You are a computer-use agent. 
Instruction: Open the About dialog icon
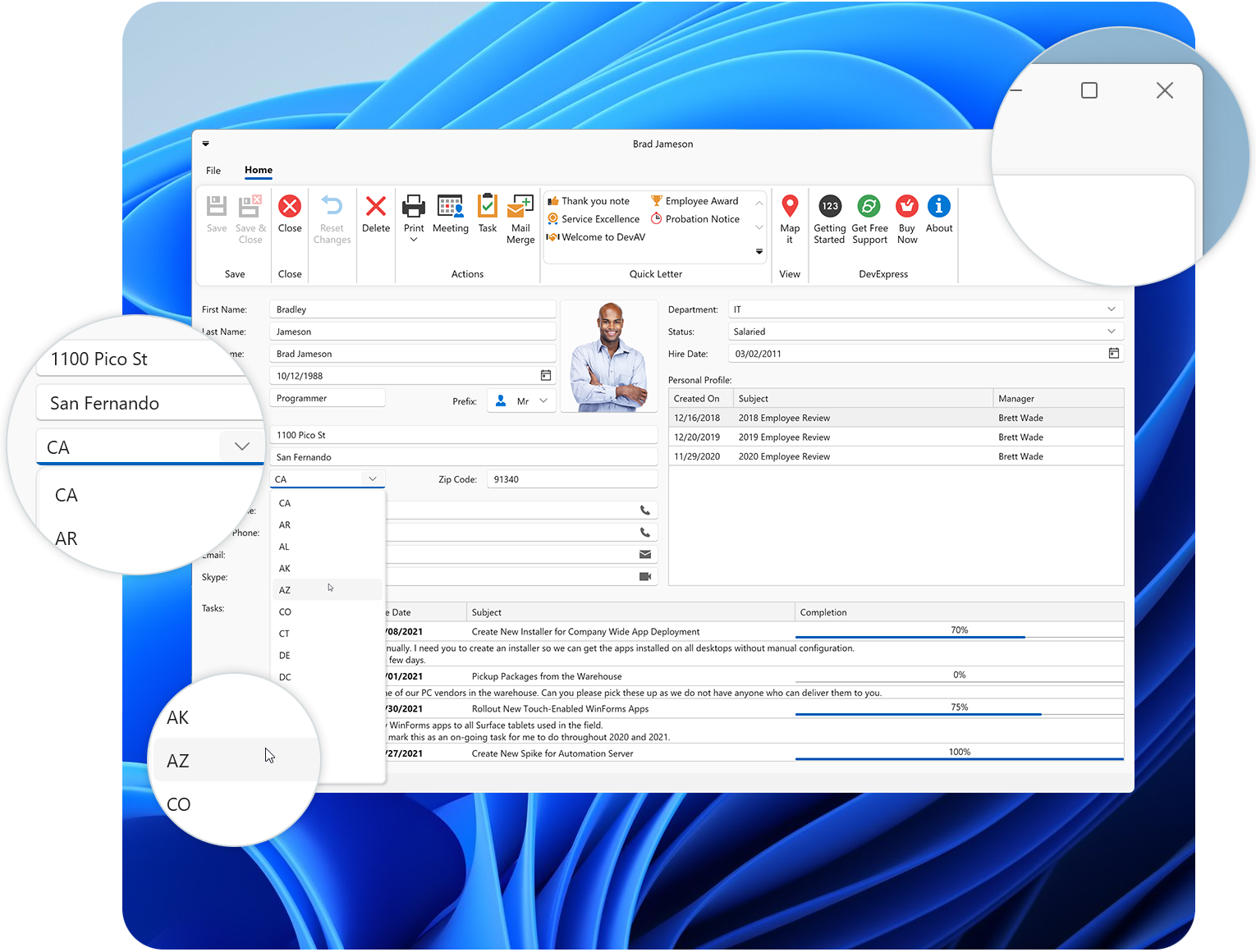click(938, 215)
